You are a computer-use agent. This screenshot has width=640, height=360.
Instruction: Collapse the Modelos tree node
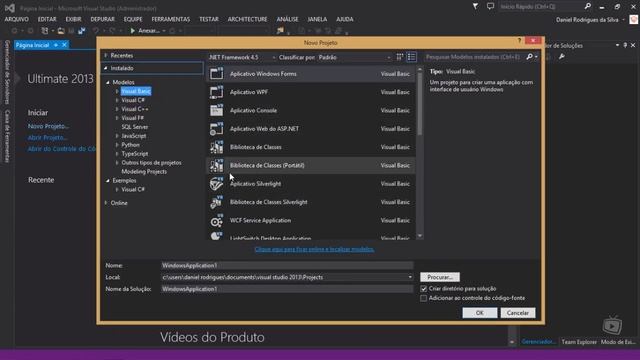pos(108,82)
